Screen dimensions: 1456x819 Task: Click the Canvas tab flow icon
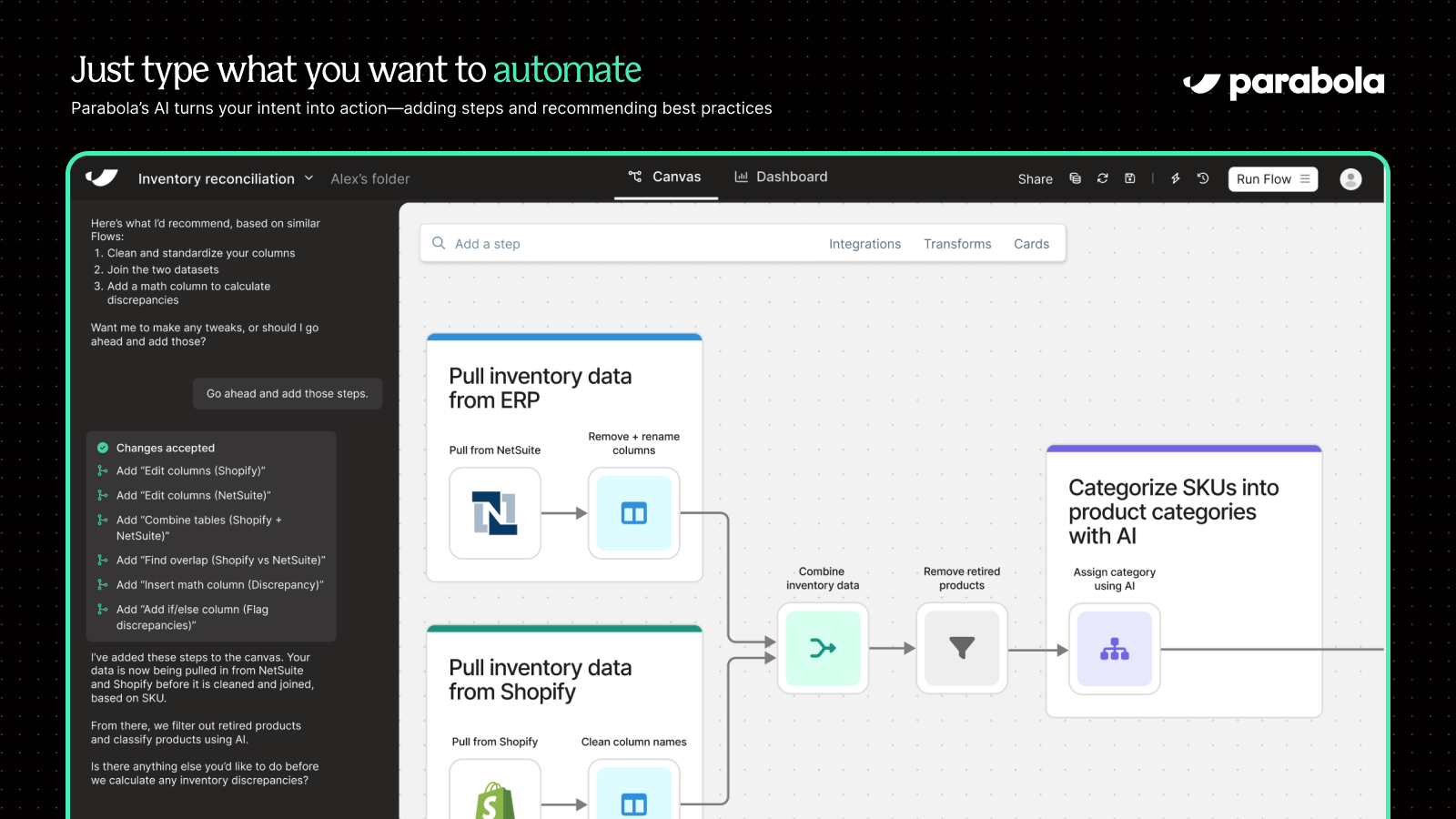[635, 177]
